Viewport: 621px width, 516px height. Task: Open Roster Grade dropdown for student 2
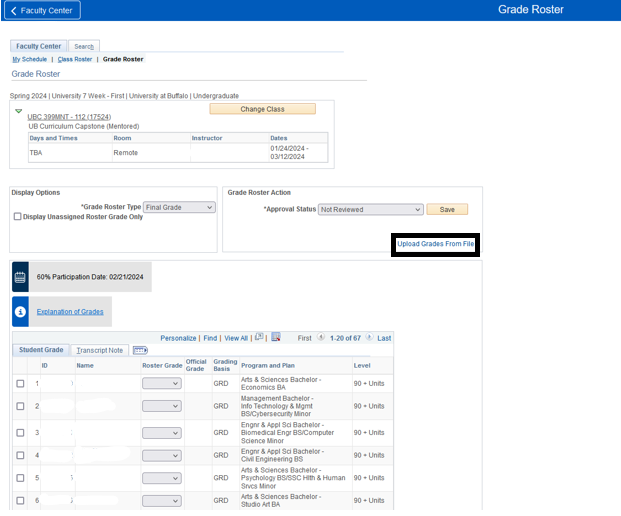pyautogui.click(x=161, y=406)
